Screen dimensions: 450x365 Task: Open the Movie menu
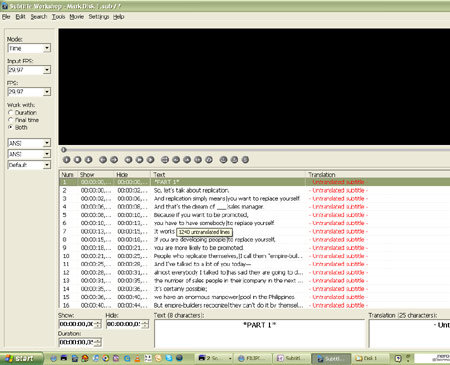(x=77, y=17)
